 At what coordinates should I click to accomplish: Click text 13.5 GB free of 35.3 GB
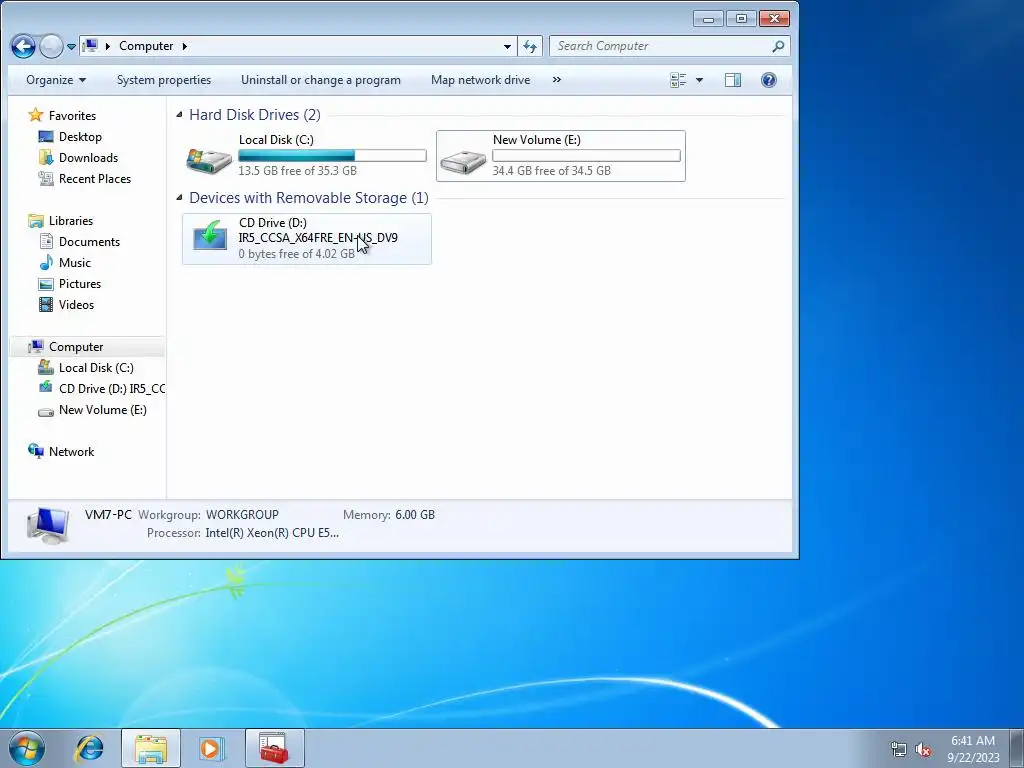297,170
